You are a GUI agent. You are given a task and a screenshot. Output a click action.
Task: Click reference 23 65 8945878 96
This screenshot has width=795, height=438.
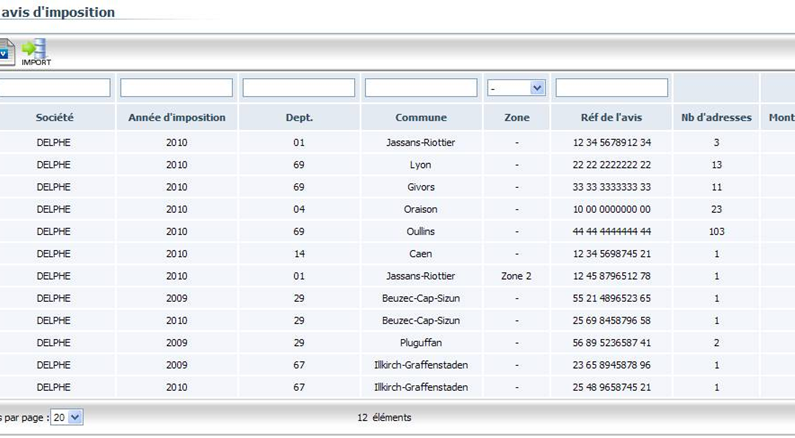click(x=611, y=365)
